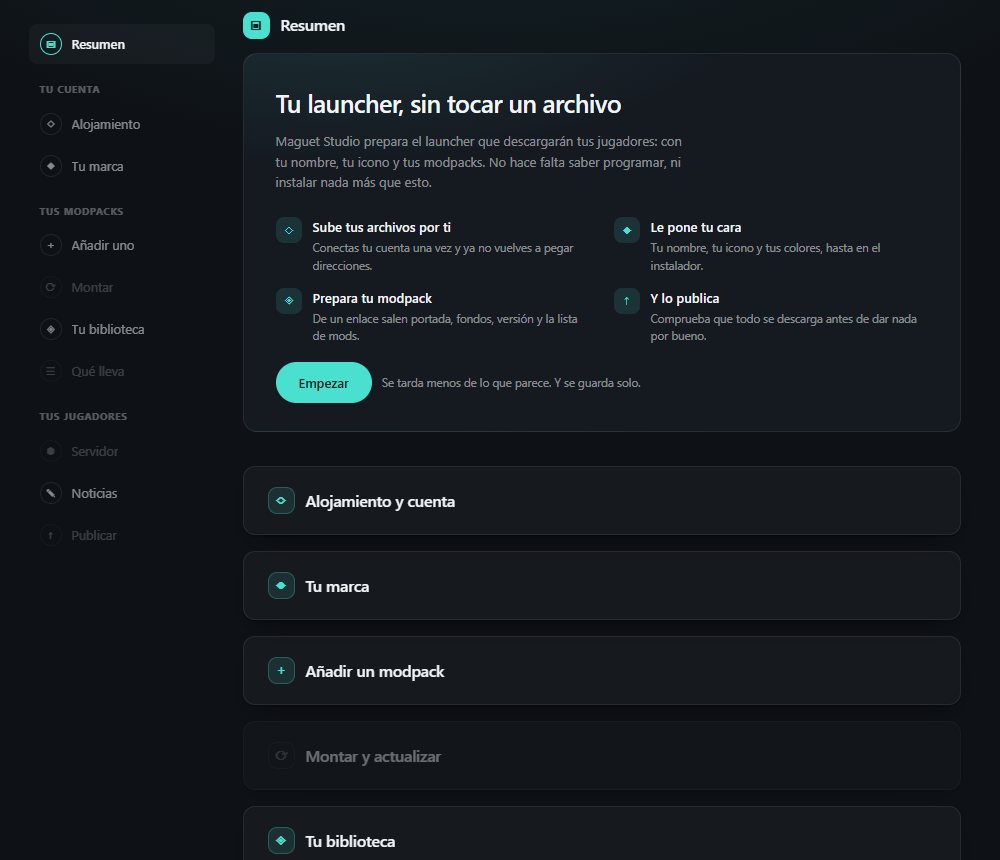The height and width of the screenshot is (860, 1000).
Task: Click the Sube tus archivos por ti icon
Action: (289, 230)
